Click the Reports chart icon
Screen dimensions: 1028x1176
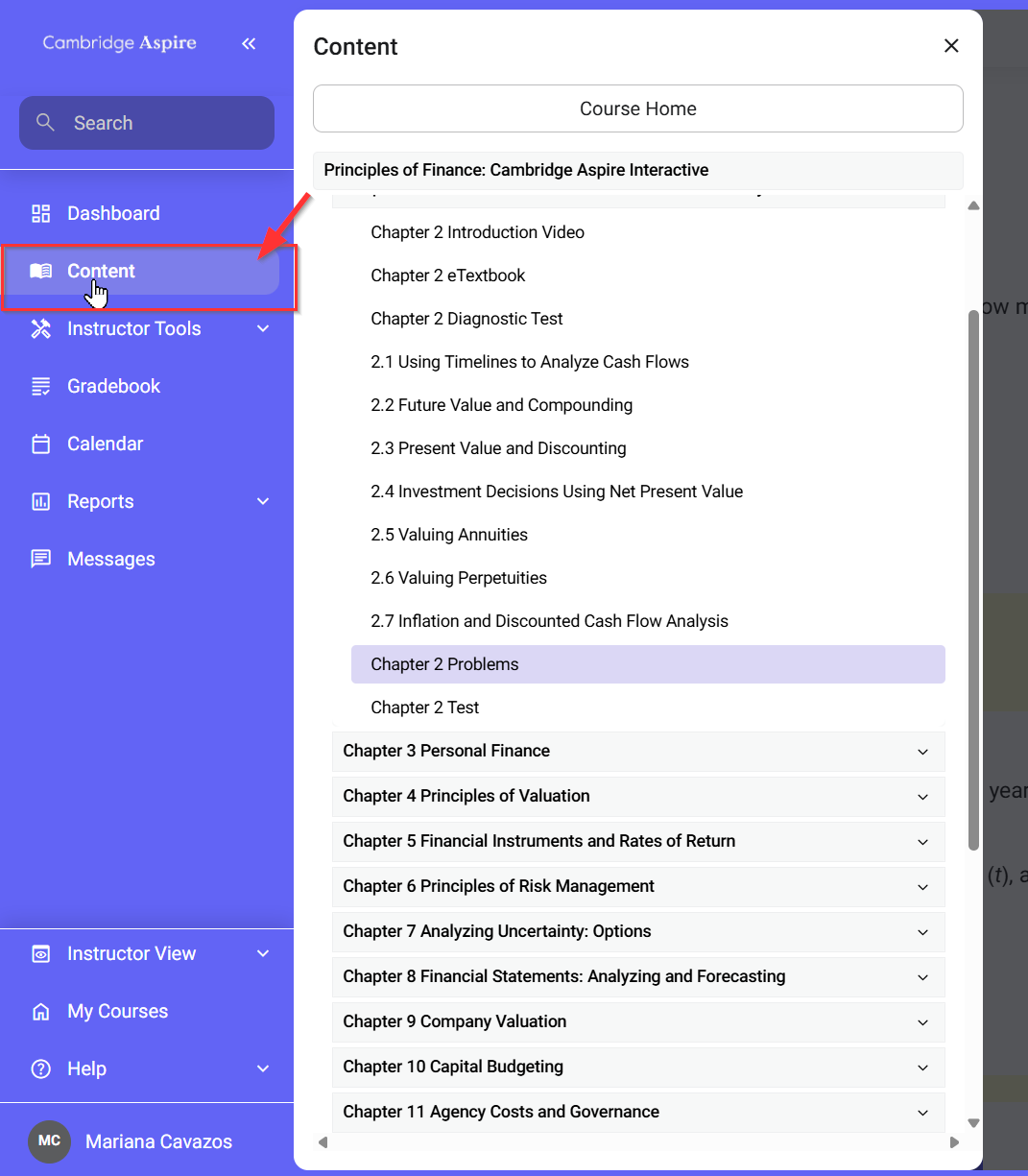click(40, 501)
